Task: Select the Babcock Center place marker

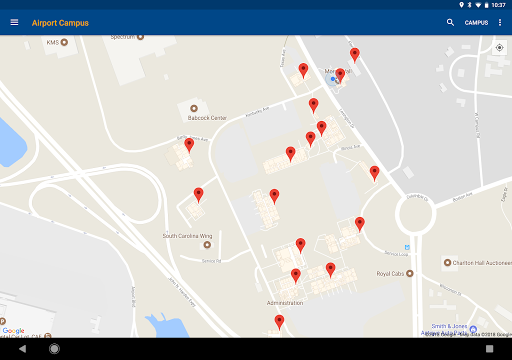Action: click(194, 108)
